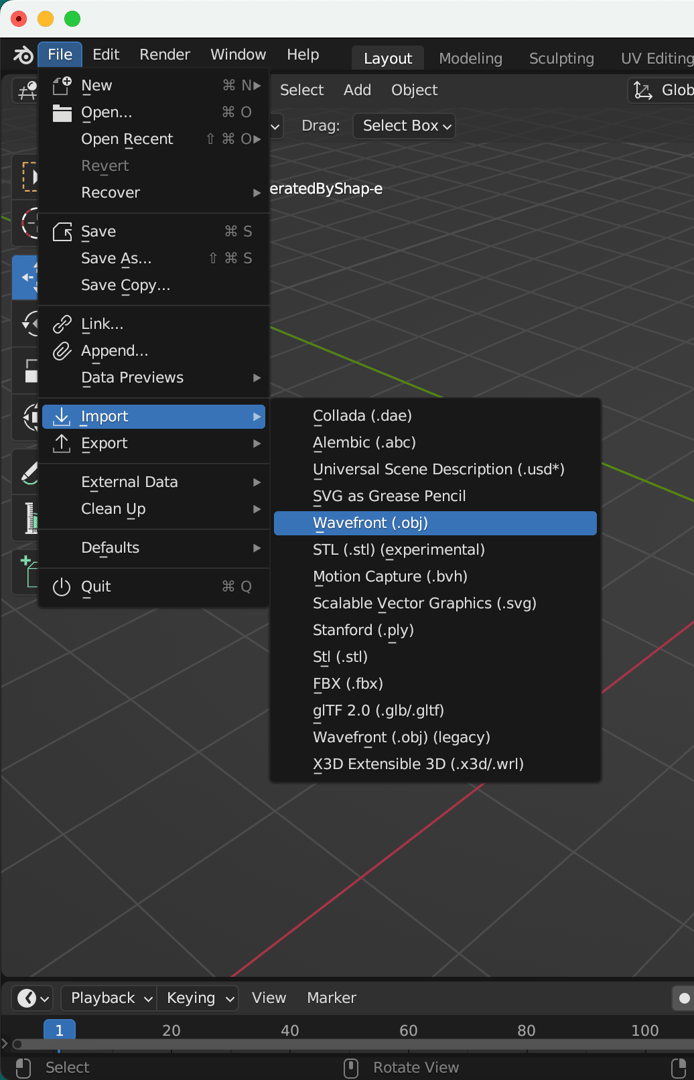Expand the Clean Up submenu
This screenshot has height=1080, width=694.
[x=154, y=509]
